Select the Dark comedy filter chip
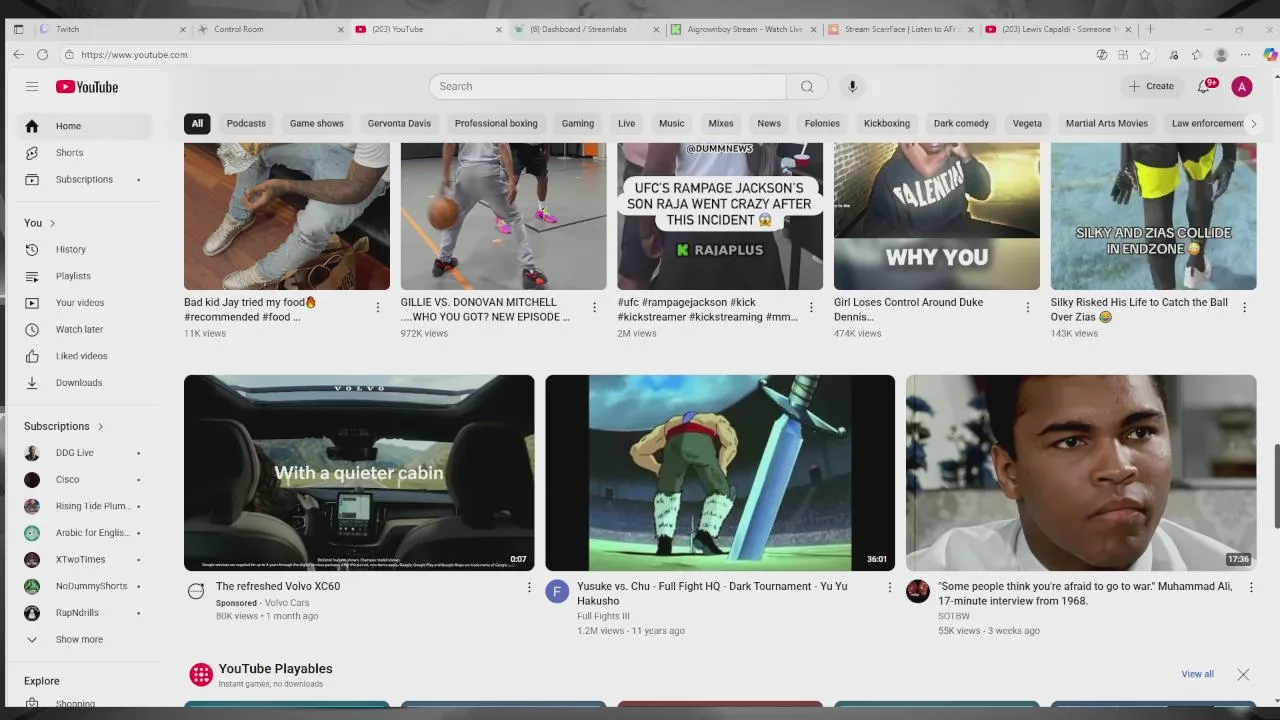Viewport: 1280px width, 720px height. (x=961, y=124)
